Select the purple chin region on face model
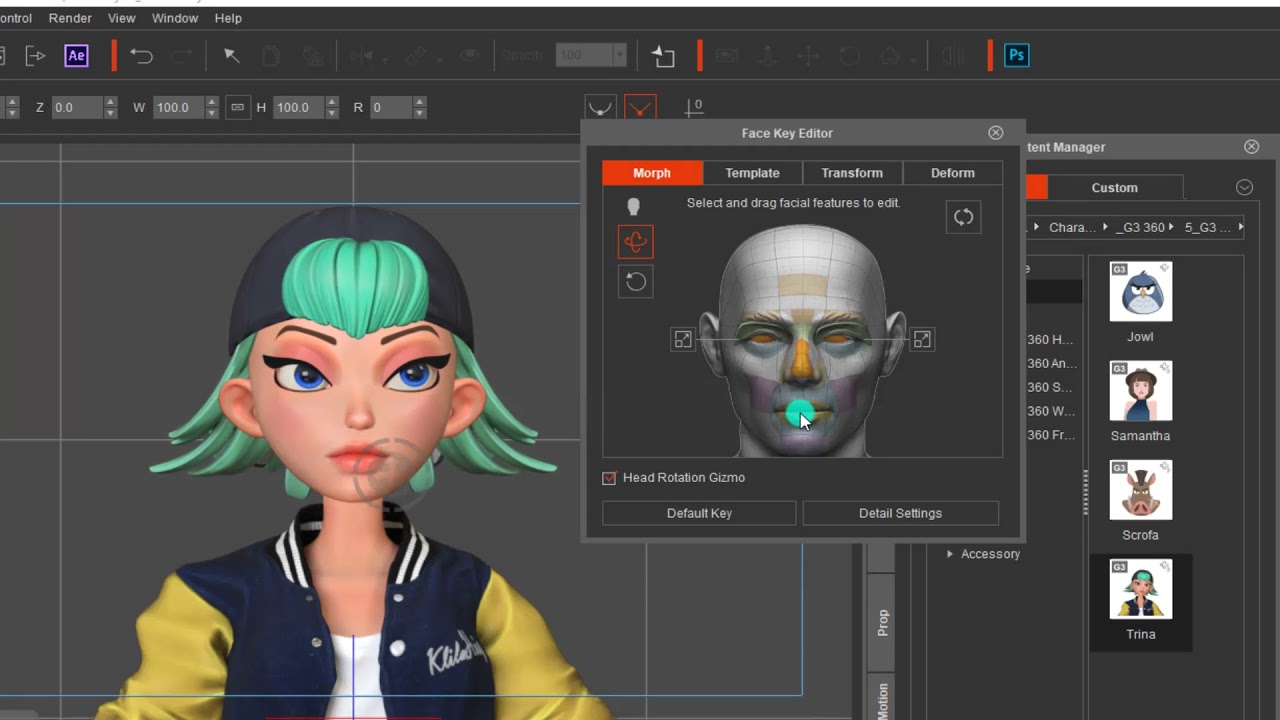 pos(801,442)
